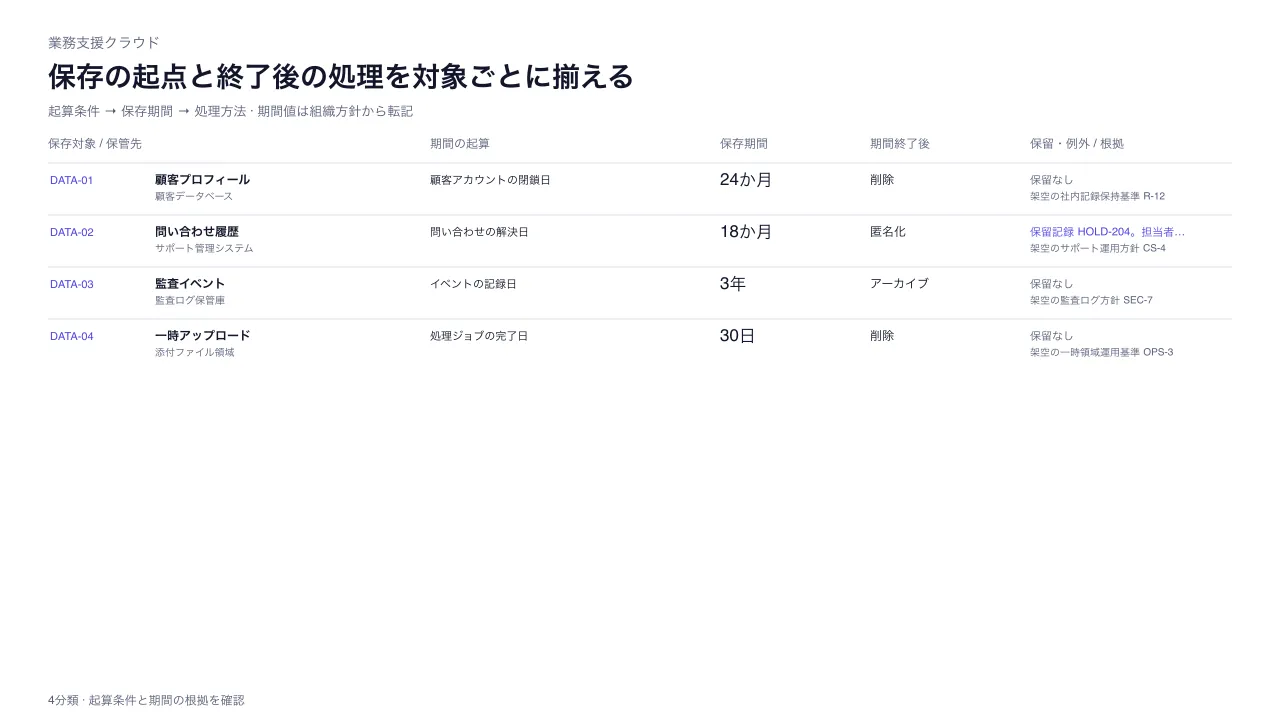Click the 匿名化 cell
Viewport: 1280px width, 720px height.
(888, 232)
